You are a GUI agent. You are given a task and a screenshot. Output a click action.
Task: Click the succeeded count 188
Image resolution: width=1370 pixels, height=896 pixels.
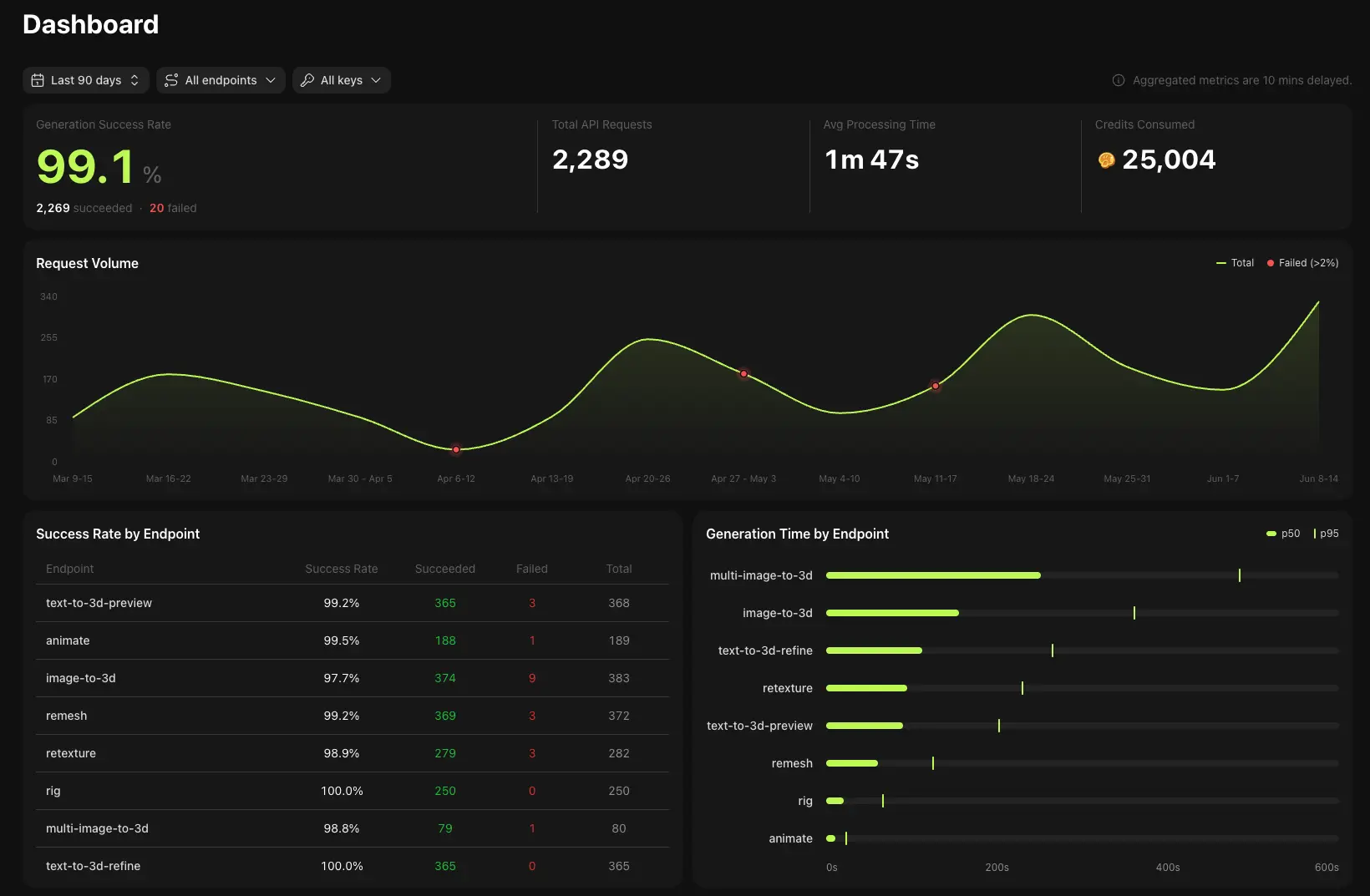click(x=445, y=640)
